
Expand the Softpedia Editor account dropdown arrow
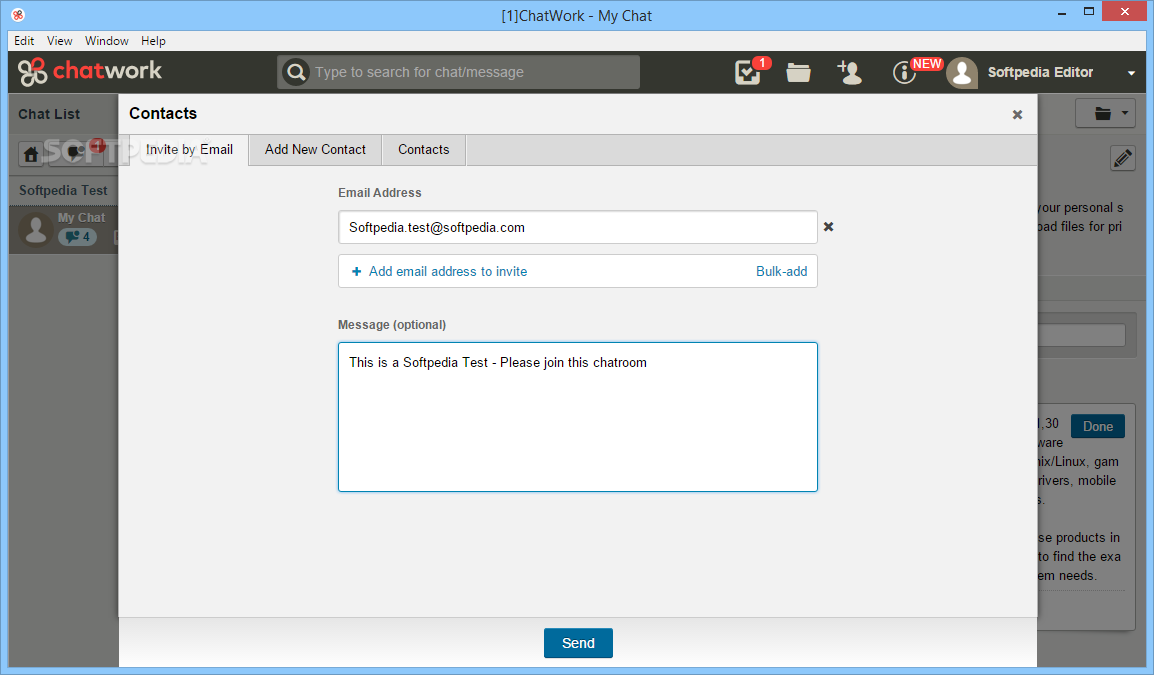1131,73
